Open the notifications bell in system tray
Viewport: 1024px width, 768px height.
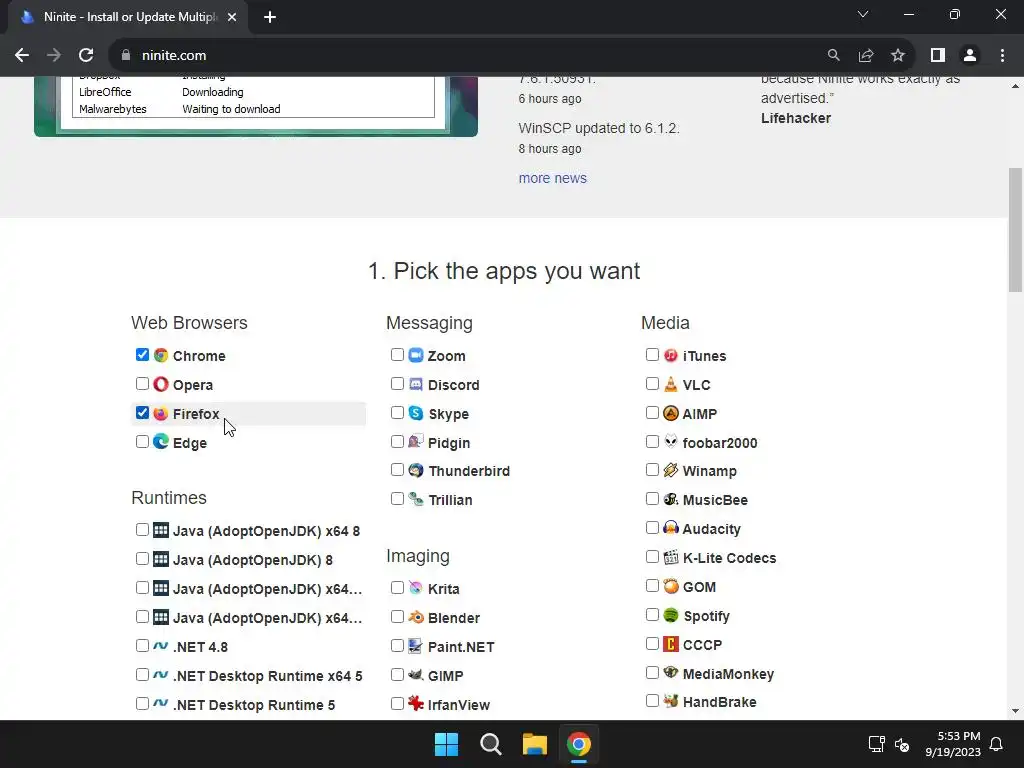pyautogui.click(x=997, y=744)
